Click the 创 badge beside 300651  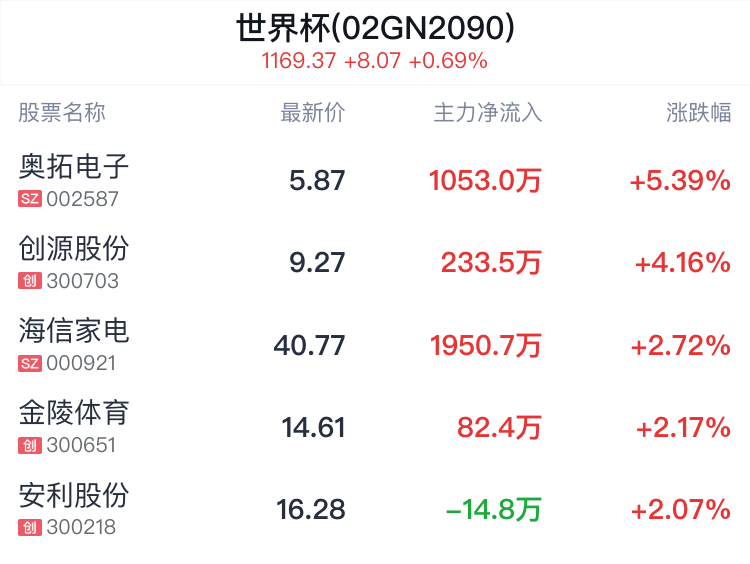[30, 445]
